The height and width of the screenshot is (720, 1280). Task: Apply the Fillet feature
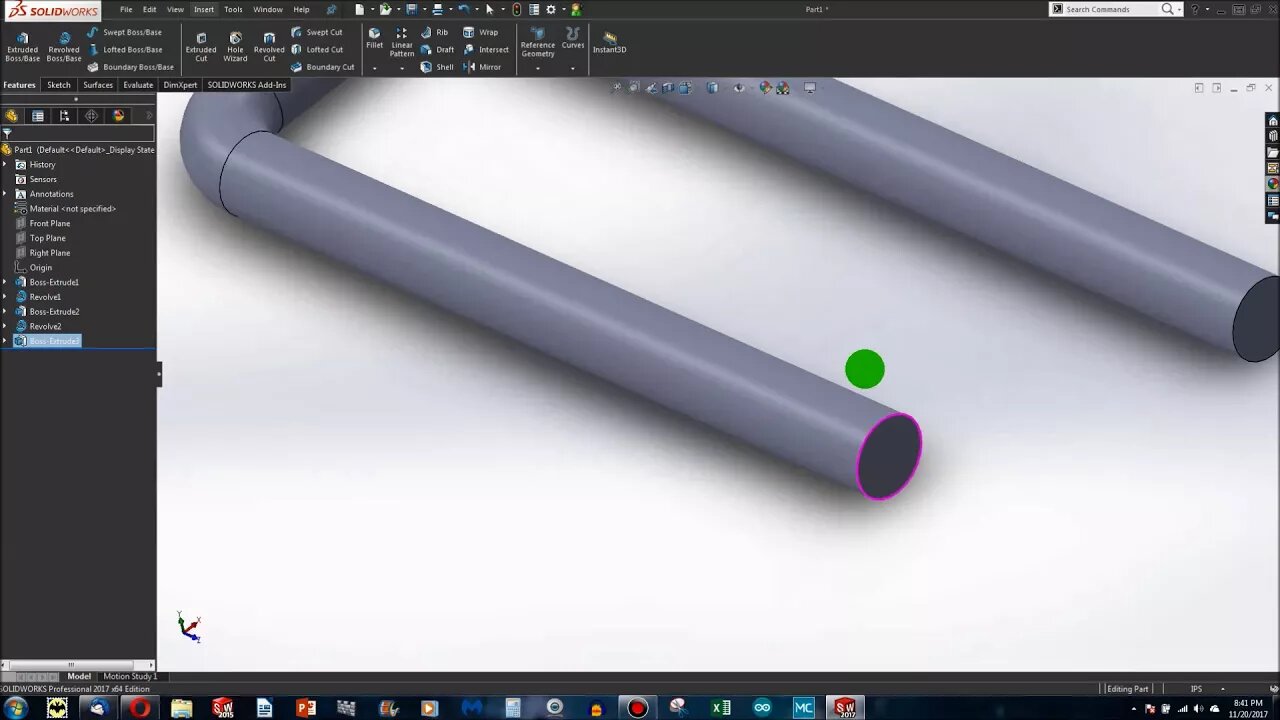[x=374, y=38]
